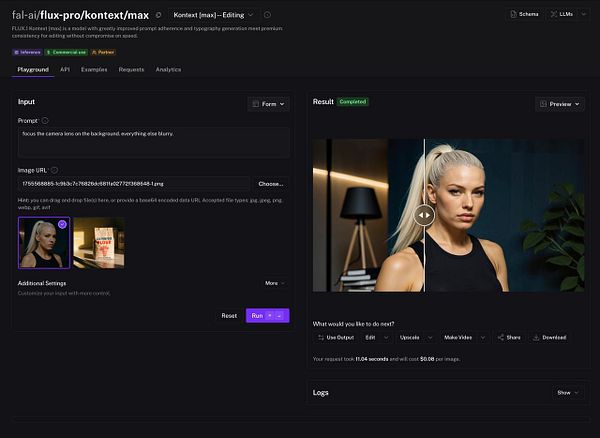Click the 'Additional Settings' heading

[42, 283]
